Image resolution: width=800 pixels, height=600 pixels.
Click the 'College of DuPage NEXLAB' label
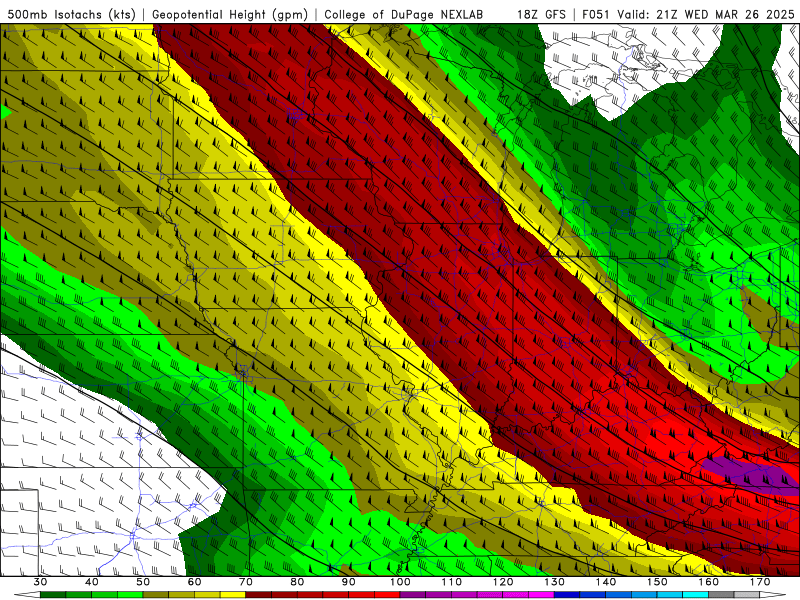[x=404, y=14]
